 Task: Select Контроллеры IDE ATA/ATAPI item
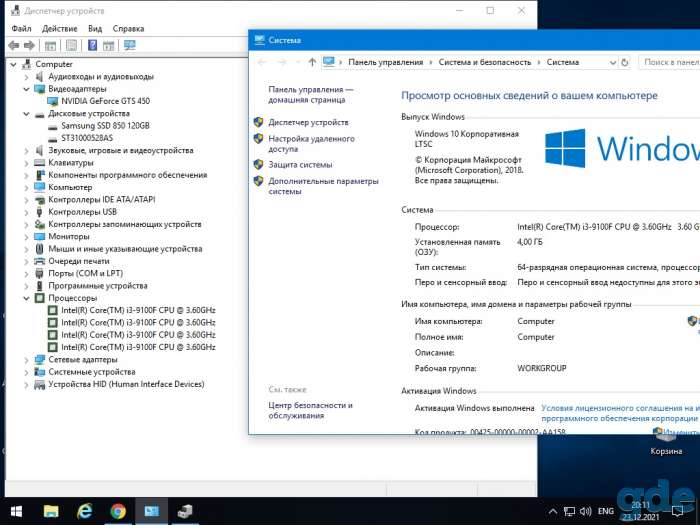(102, 200)
